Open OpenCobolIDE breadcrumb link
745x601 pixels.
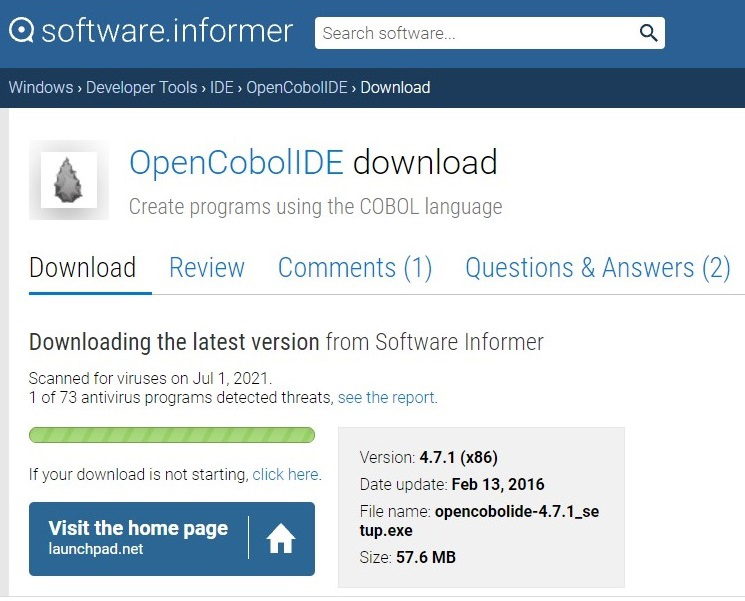coord(297,87)
